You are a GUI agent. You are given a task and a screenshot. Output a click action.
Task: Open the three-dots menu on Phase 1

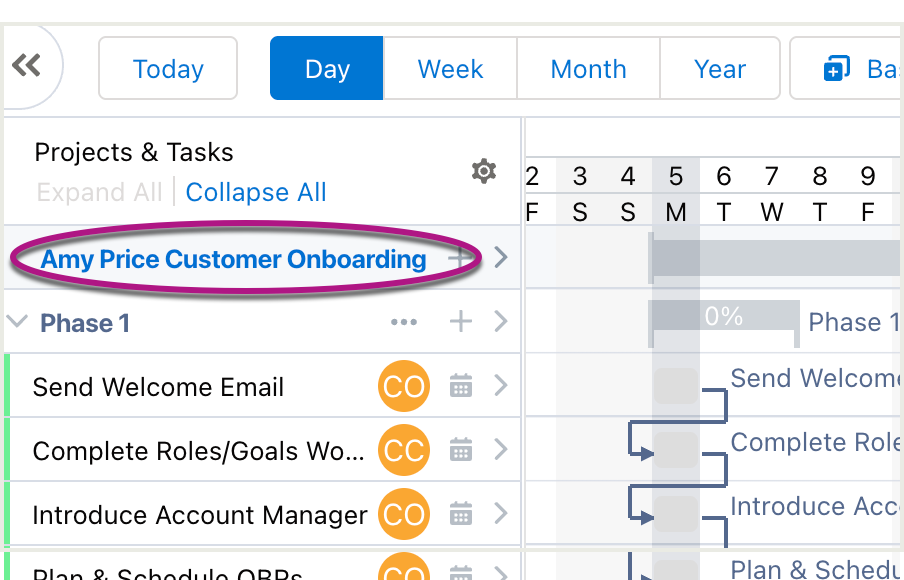pyautogui.click(x=404, y=322)
